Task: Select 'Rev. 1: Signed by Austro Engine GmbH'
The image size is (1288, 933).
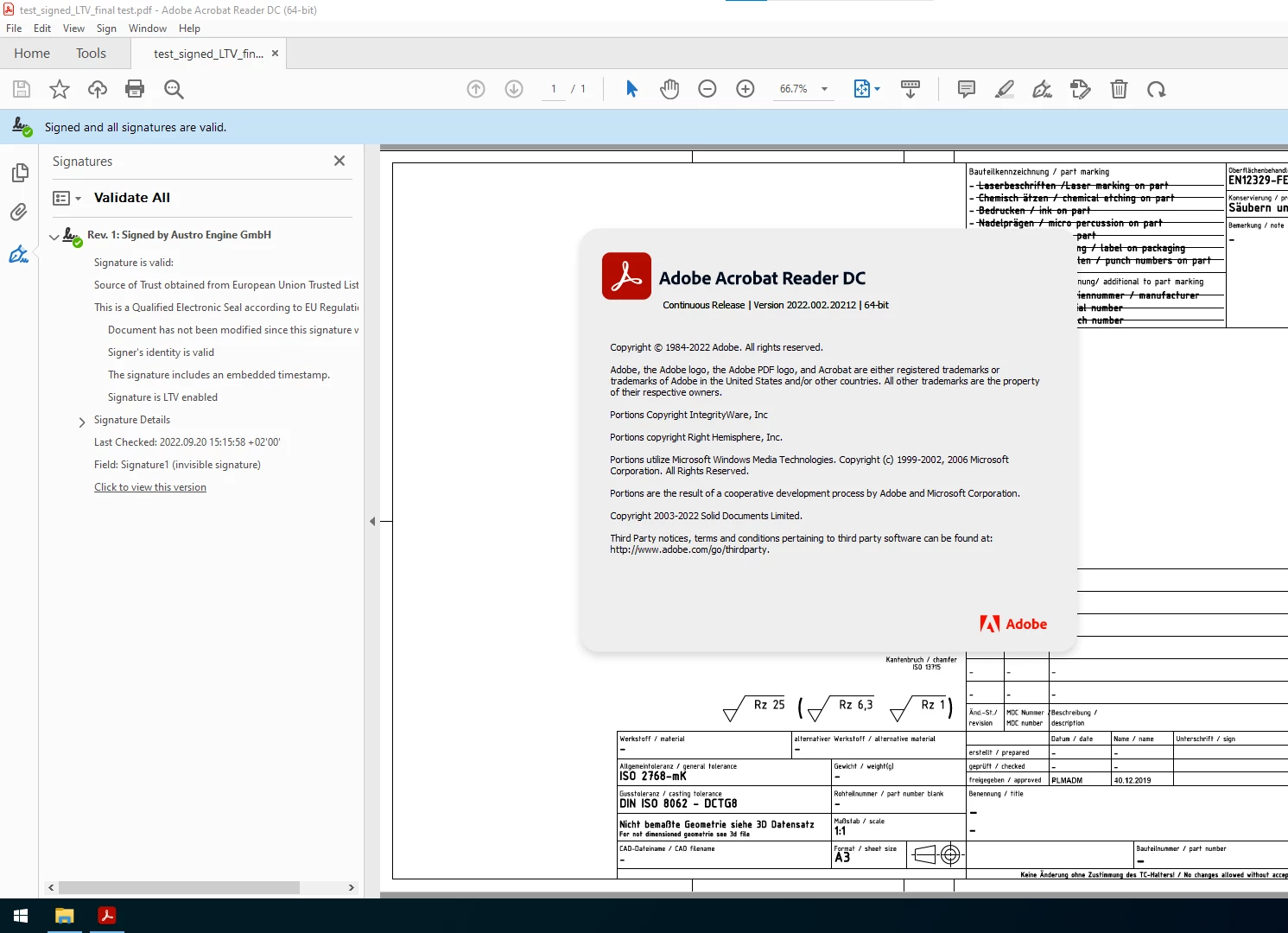Action: pyautogui.click(x=179, y=235)
